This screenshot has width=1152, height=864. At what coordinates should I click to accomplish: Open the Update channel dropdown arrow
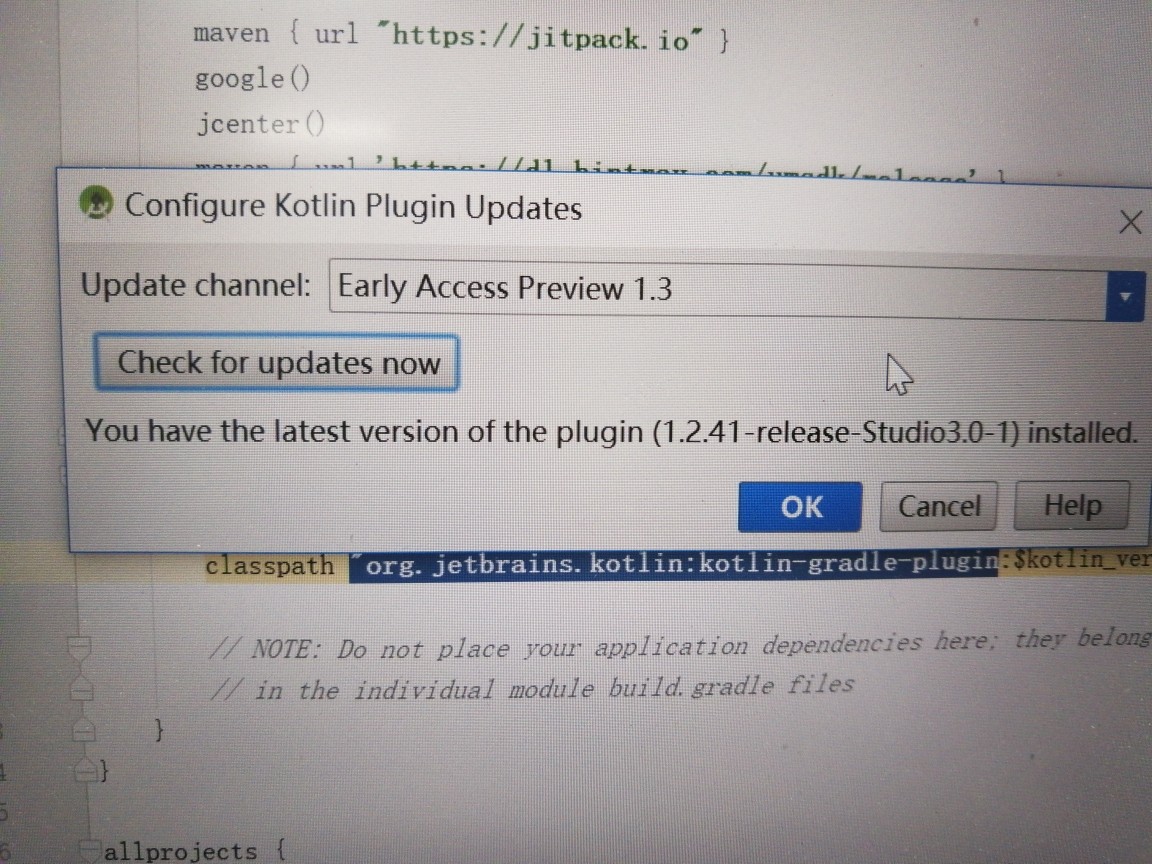click(1125, 297)
